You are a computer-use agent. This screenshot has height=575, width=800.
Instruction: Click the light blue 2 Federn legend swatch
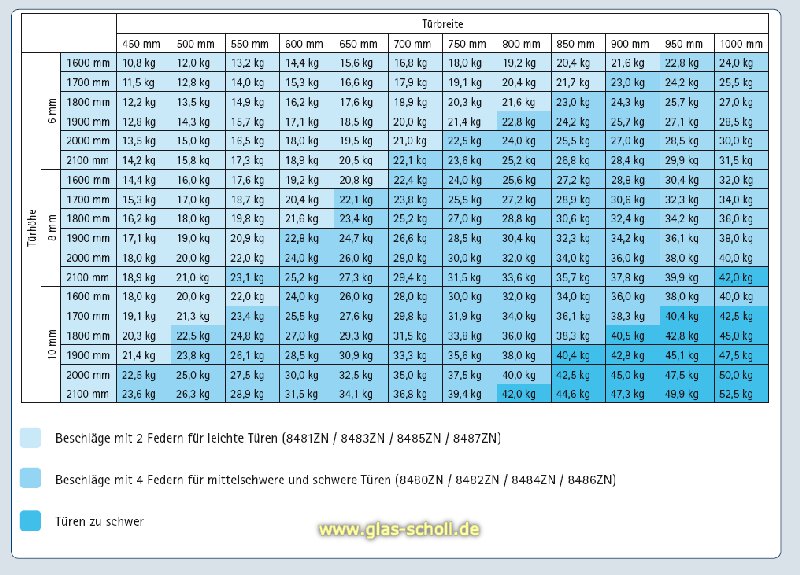click(x=30, y=438)
